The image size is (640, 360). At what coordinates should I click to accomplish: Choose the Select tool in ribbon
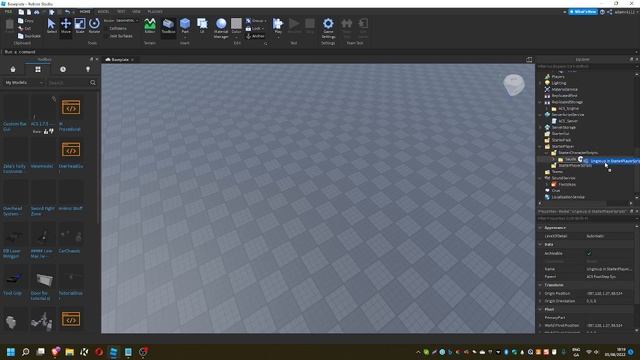(x=51, y=26)
